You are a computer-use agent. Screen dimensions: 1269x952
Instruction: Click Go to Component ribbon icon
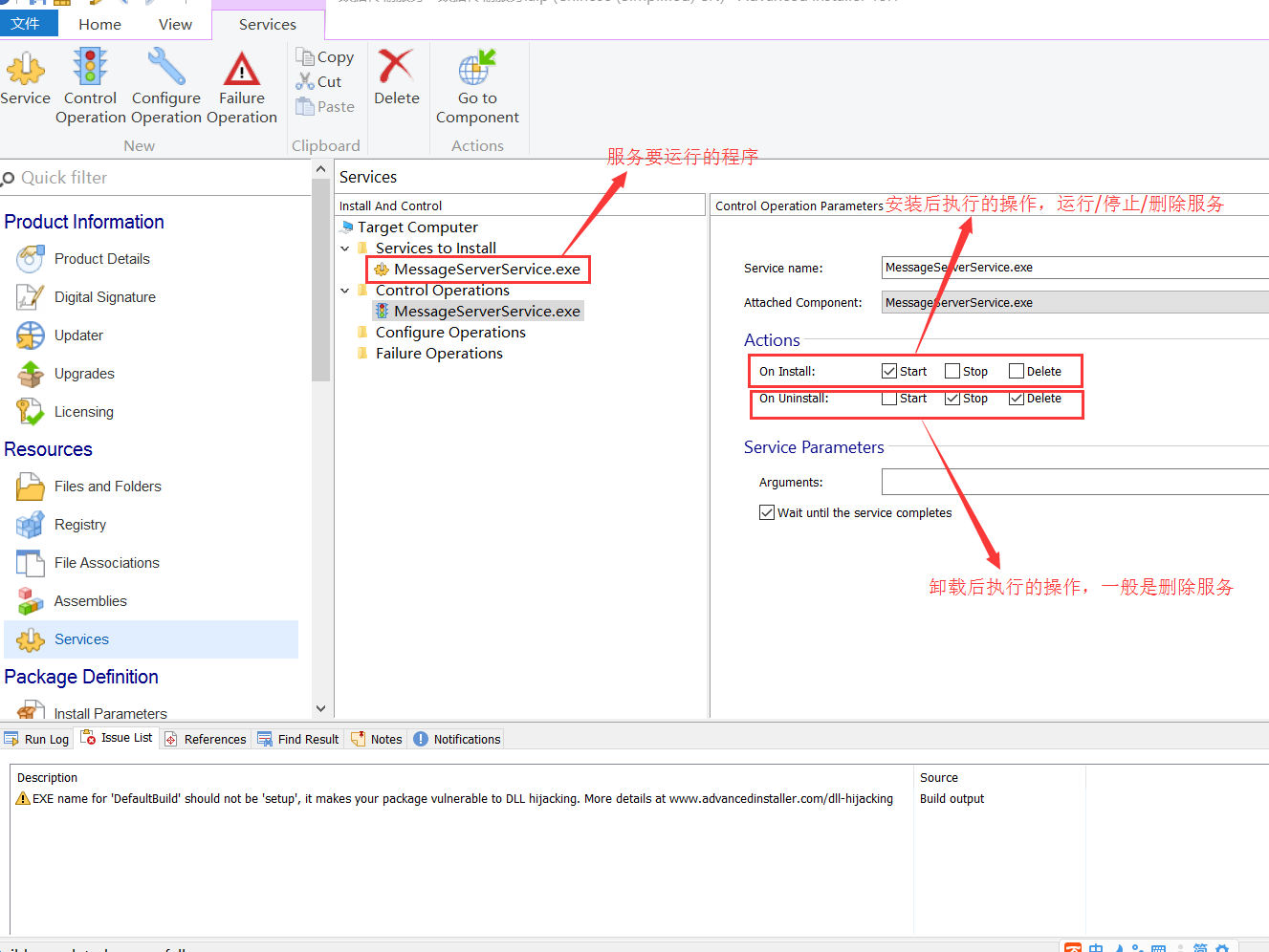click(x=477, y=87)
